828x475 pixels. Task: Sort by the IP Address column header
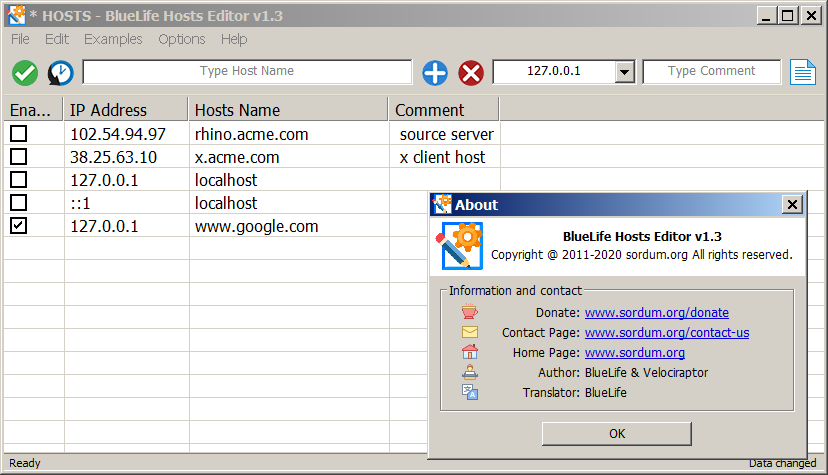(126, 110)
